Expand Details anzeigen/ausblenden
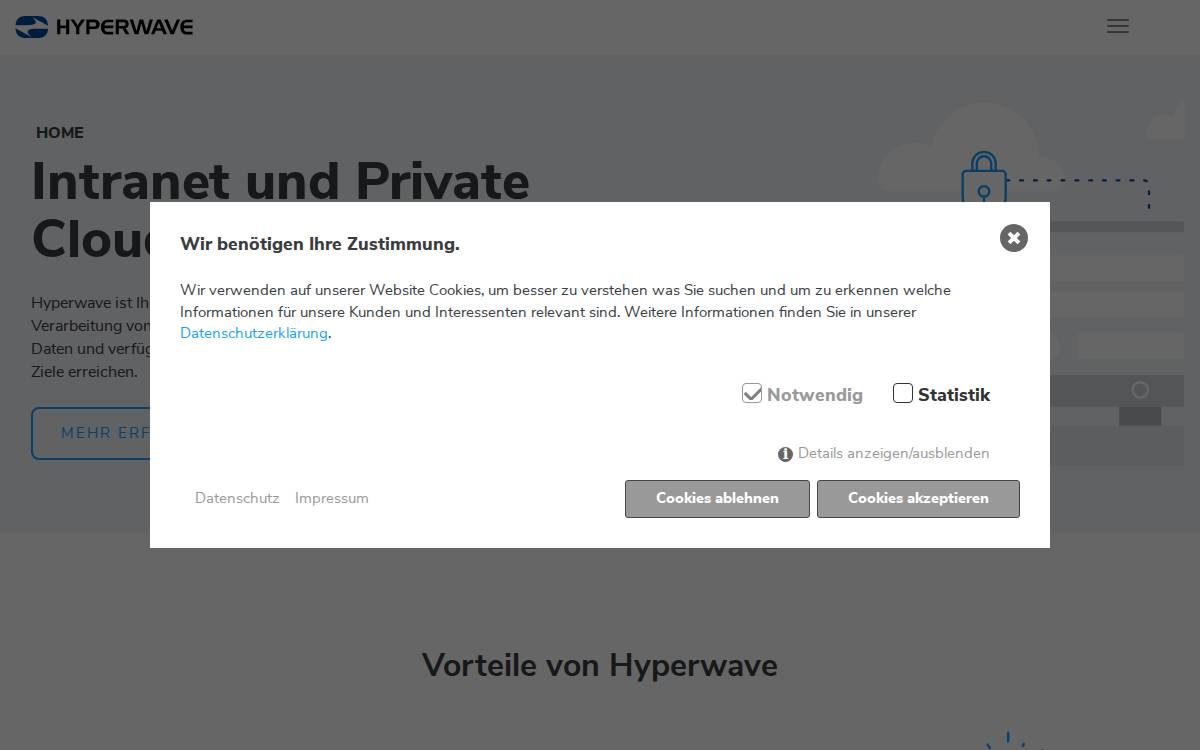Screen dimensions: 1200x750 coord(884,453)
